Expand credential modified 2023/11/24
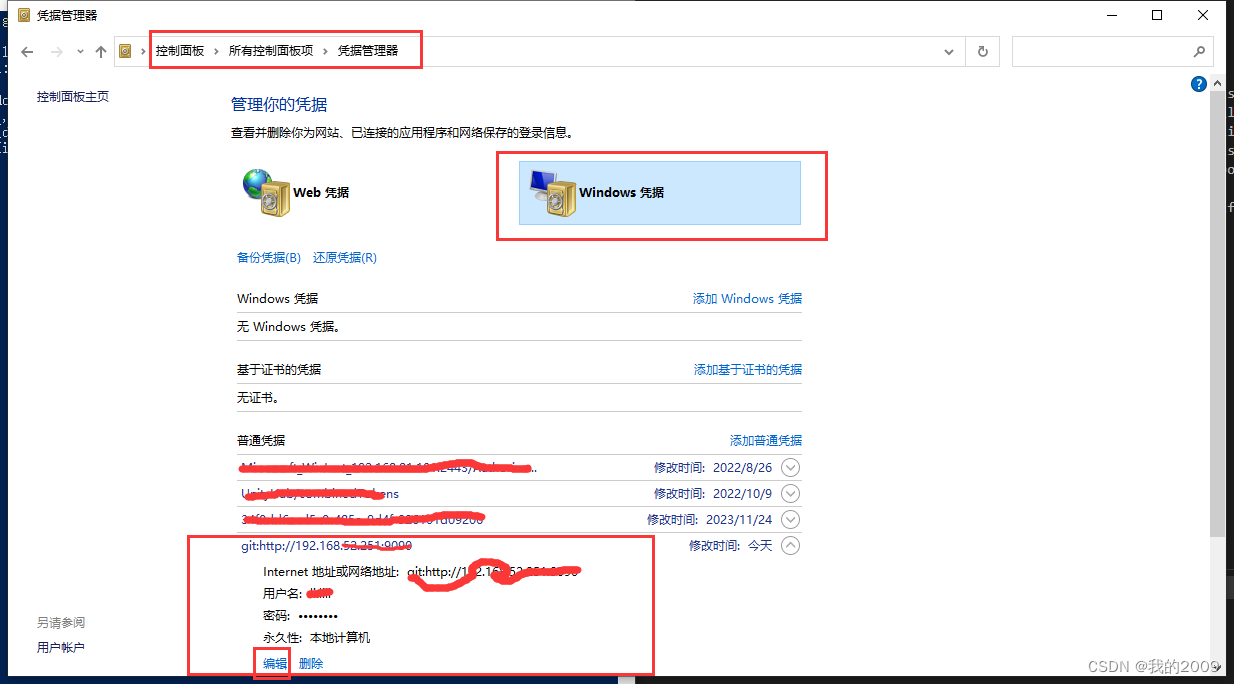The height and width of the screenshot is (684, 1234). (791, 519)
